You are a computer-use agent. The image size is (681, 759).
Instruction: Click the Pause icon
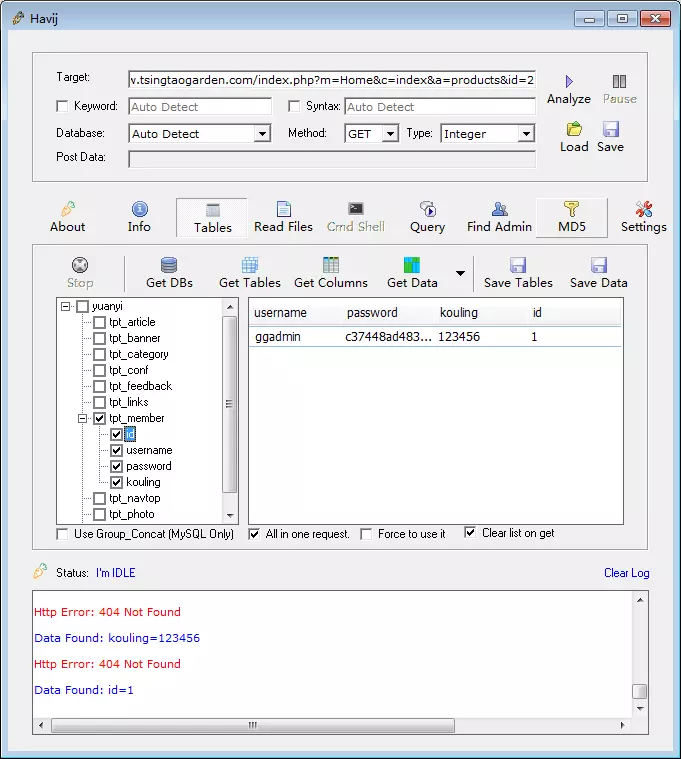[x=619, y=81]
